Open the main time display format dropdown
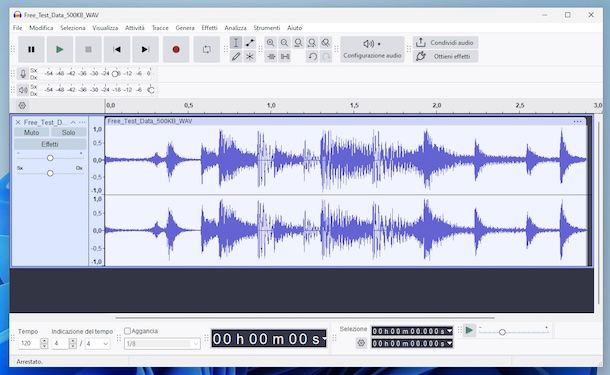This screenshot has width=610, height=375. pos(324,339)
